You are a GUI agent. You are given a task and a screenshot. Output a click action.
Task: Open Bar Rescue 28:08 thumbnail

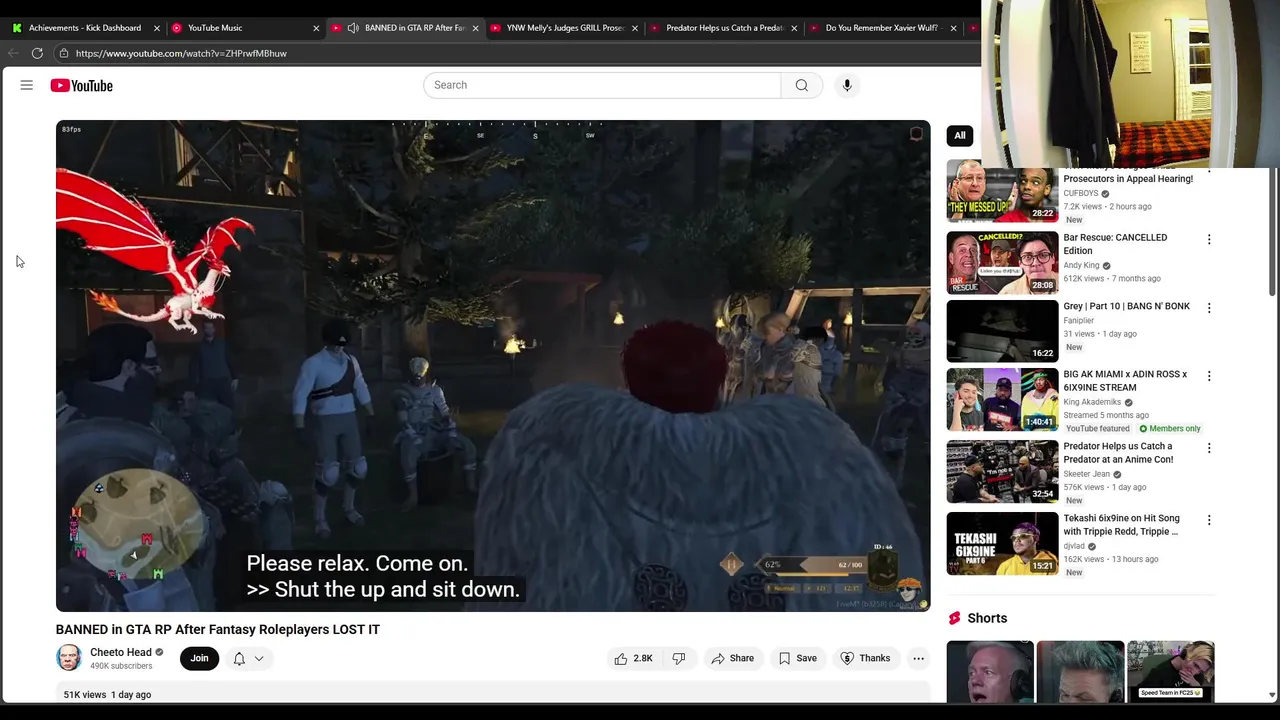pos(1002,263)
